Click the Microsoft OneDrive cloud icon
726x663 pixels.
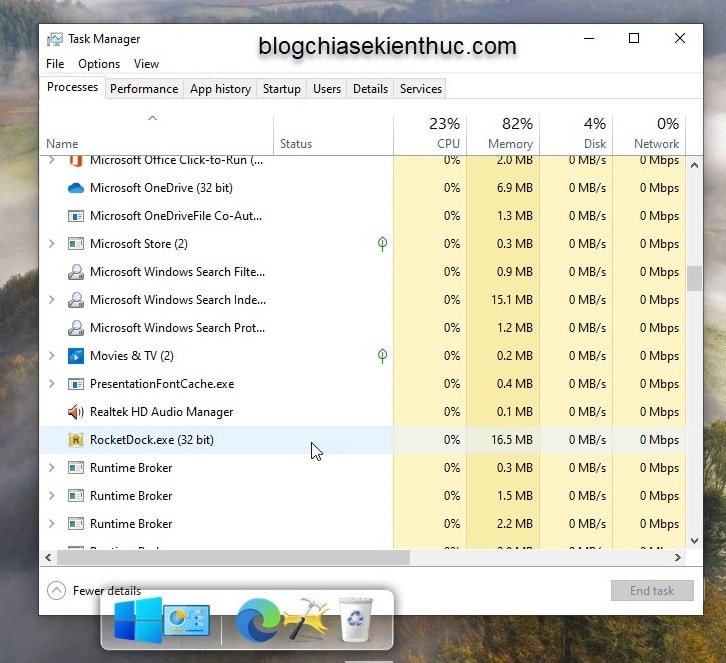(x=76, y=188)
